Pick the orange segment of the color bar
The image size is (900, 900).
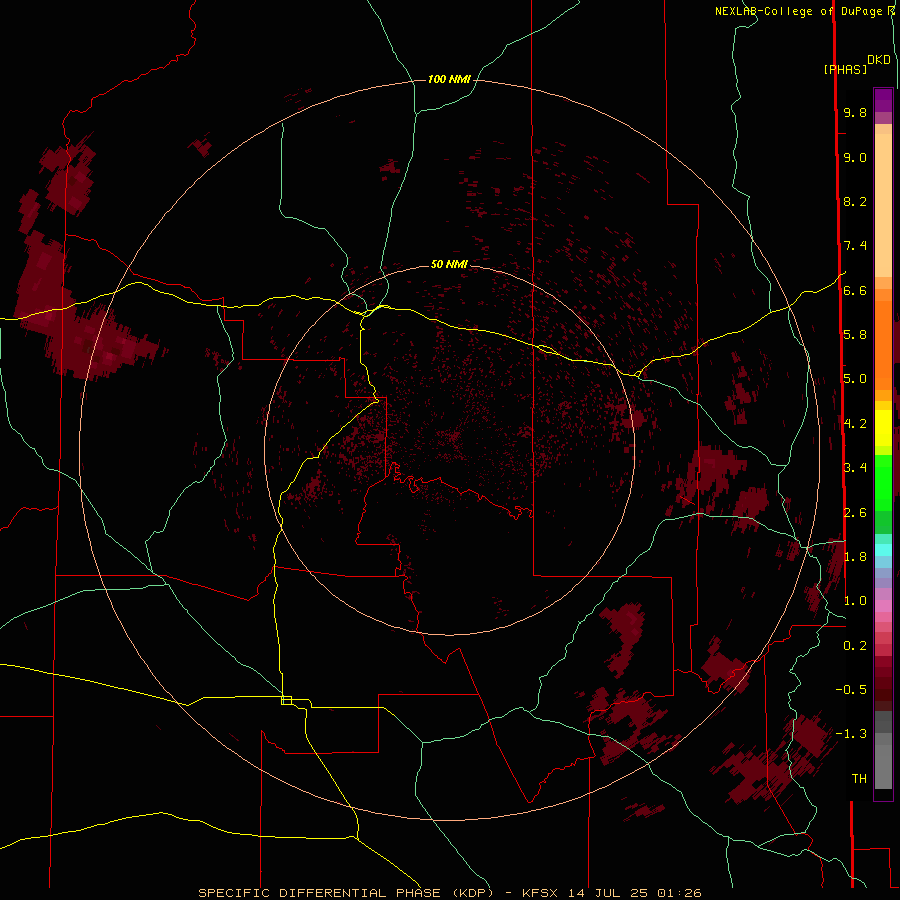click(883, 344)
